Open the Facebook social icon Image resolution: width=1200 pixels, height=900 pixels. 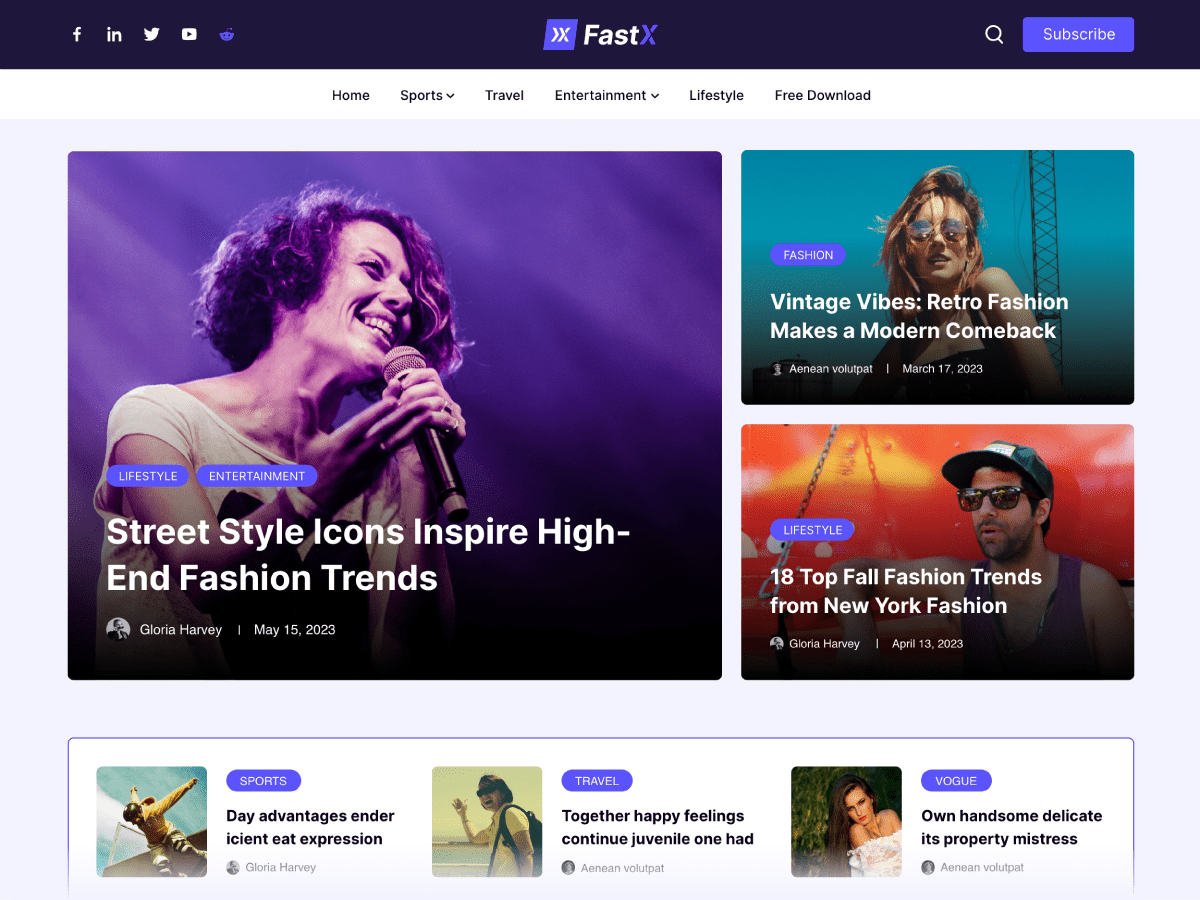point(77,34)
